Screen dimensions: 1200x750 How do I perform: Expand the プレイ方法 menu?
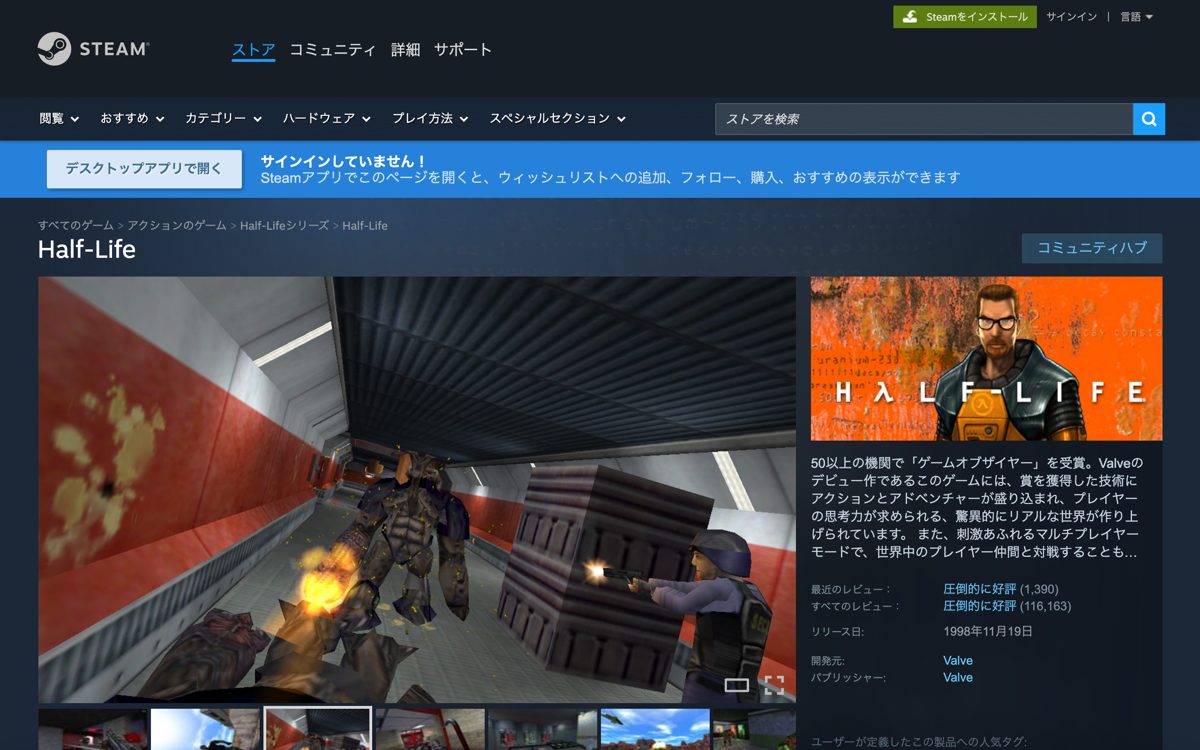click(430, 118)
